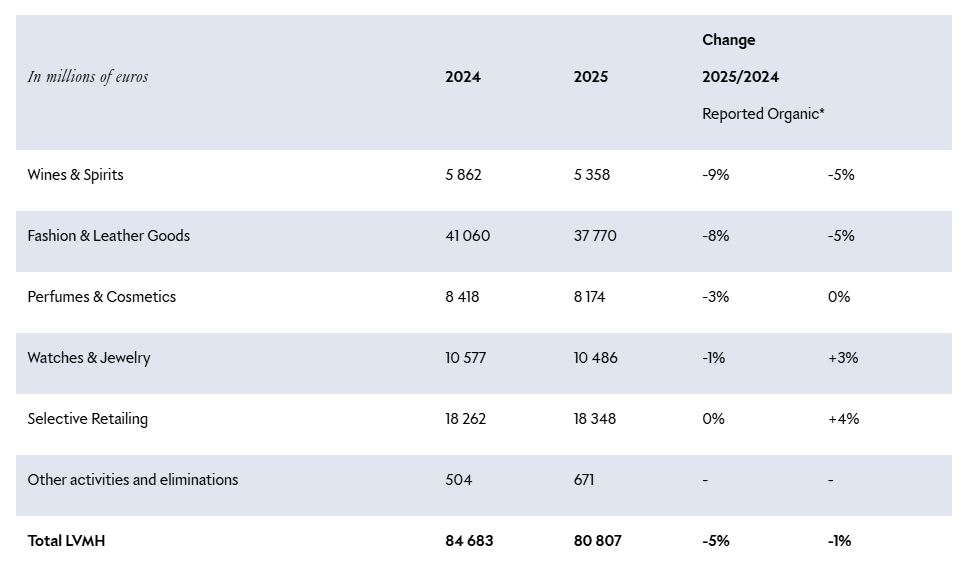Click the 2025 column header

tap(591, 76)
